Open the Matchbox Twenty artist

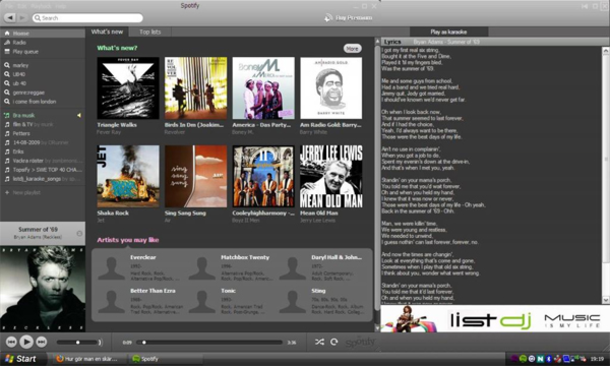point(245,257)
